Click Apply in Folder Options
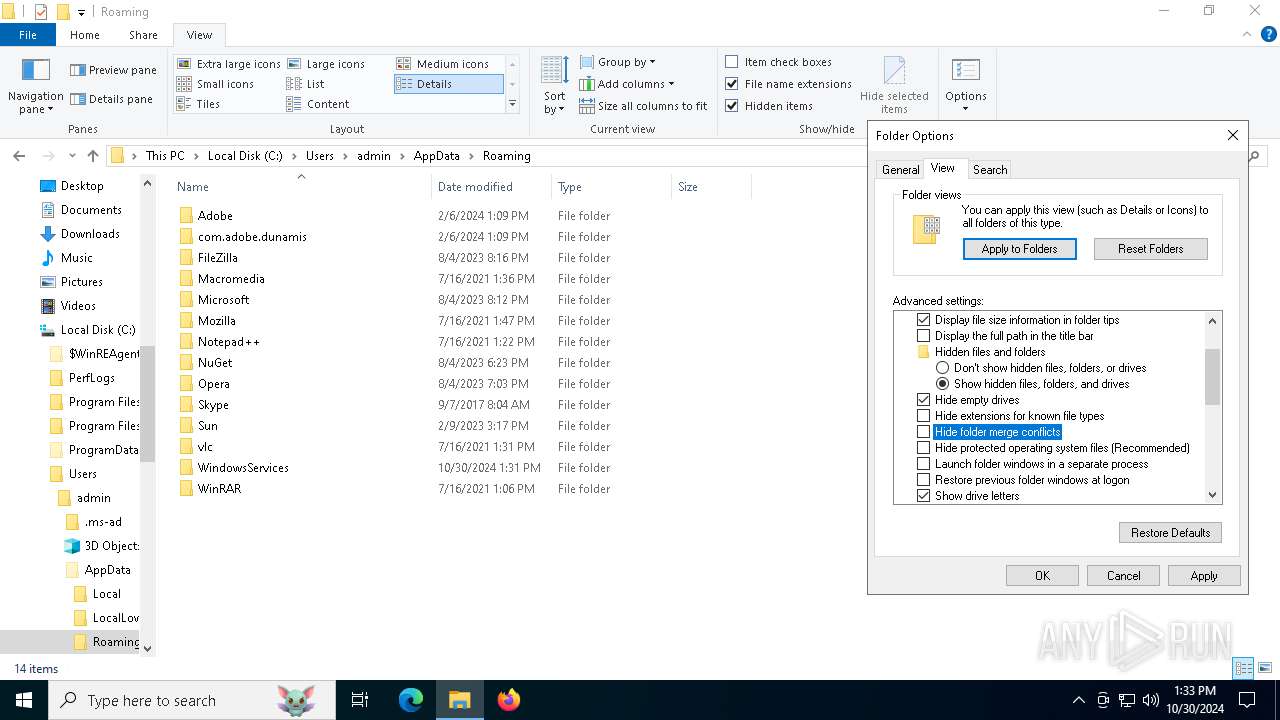Viewport: 1280px width, 720px height. point(1204,576)
